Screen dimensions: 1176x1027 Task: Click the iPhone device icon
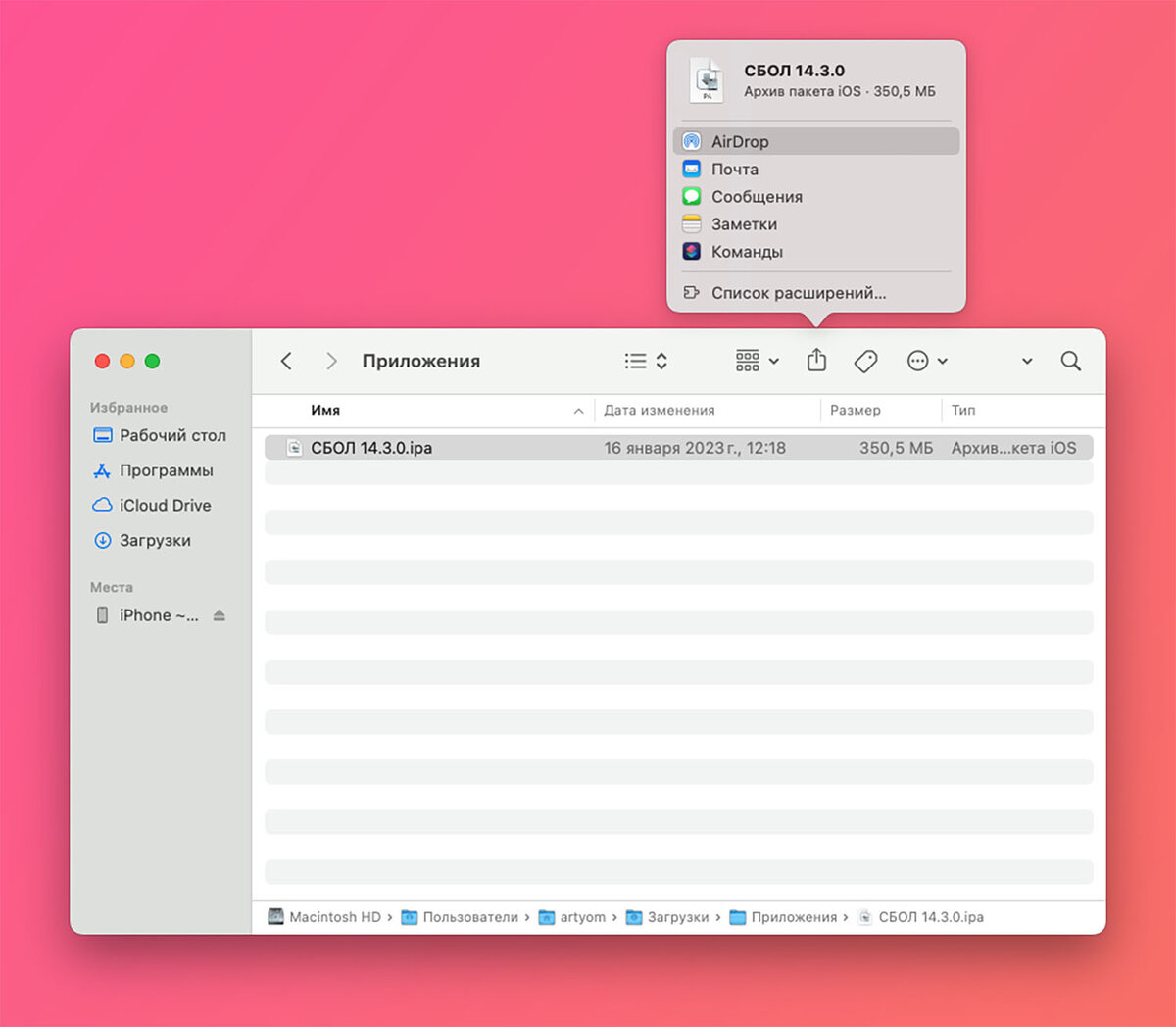click(x=102, y=615)
